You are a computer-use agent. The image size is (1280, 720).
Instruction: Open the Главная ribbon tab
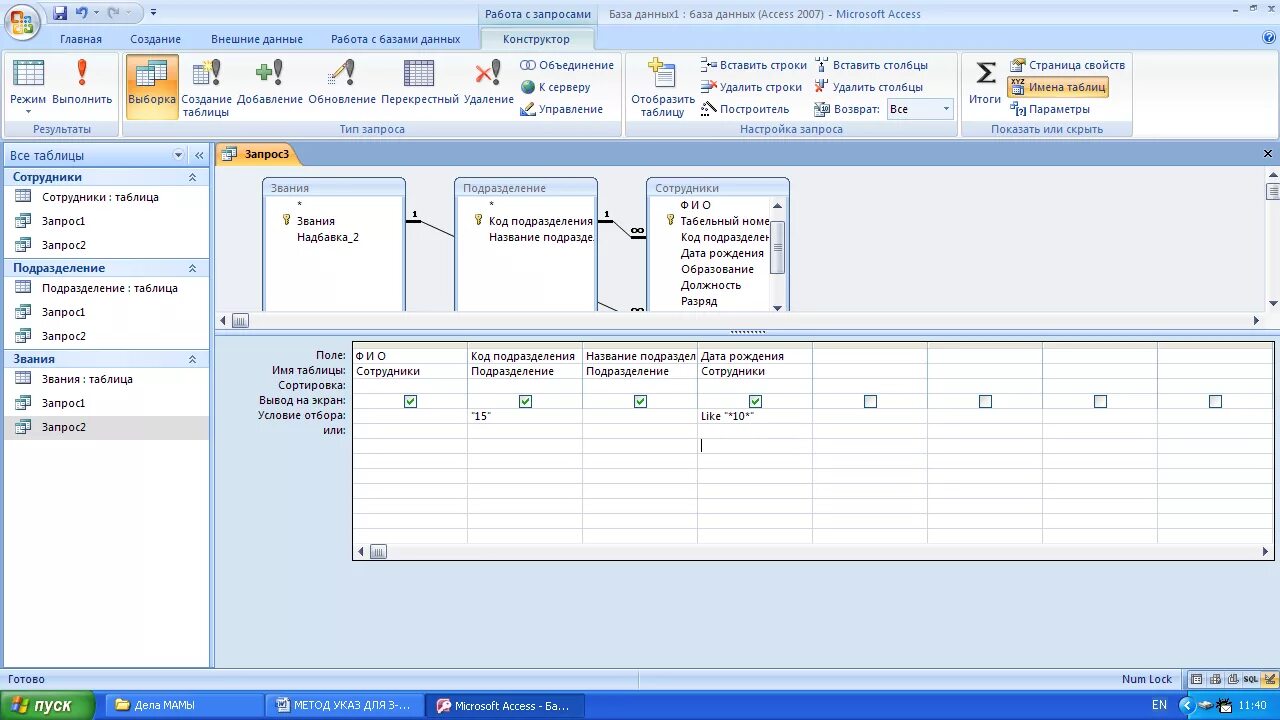[x=81, y=39]
